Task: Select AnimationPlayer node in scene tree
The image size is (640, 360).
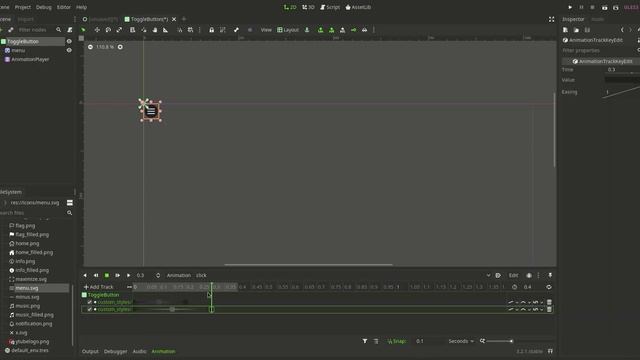Action: point(27,59)
